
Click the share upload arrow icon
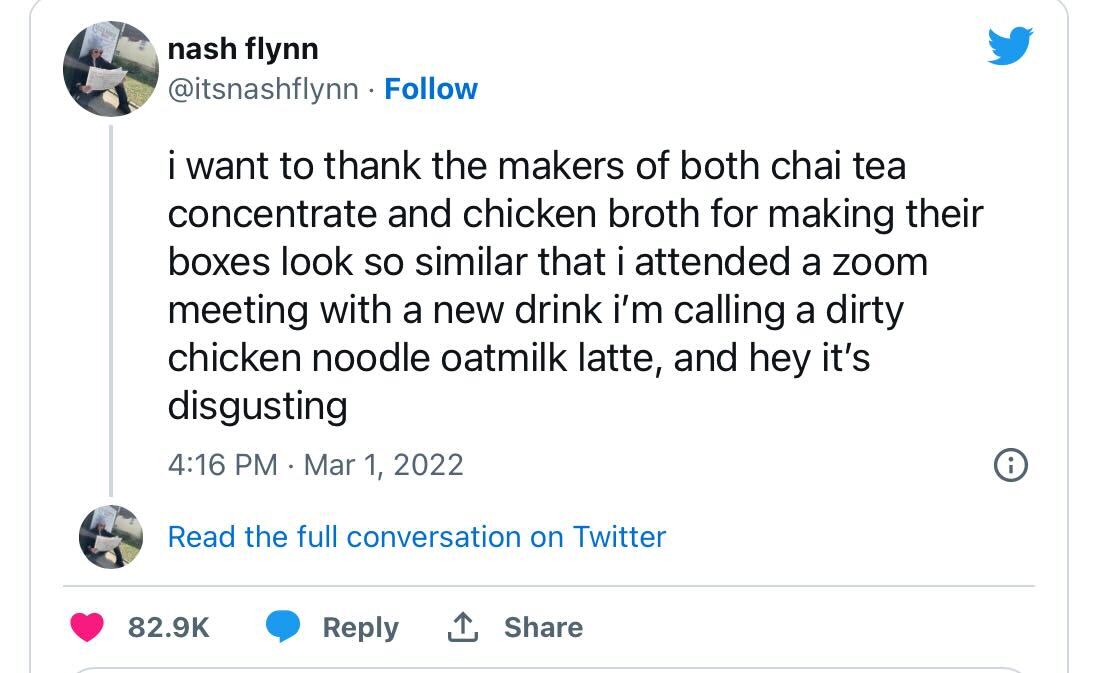(460, 627)
